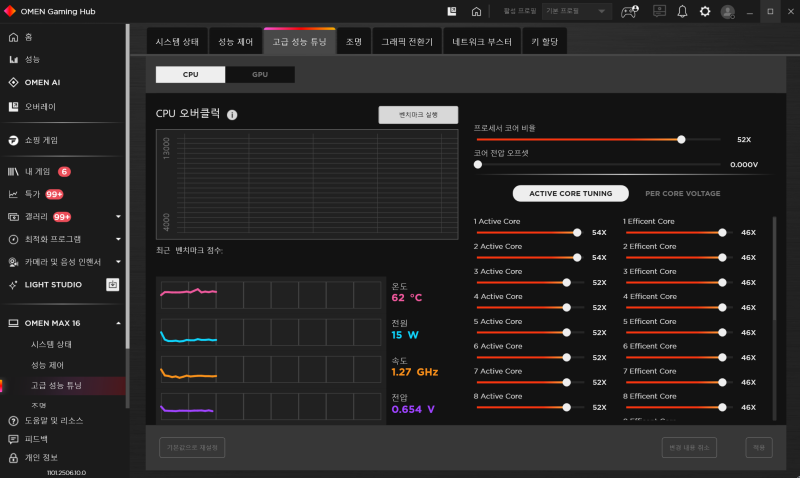Expand the Gallery submenu arrow
The width and height of the screenshot is (800, 478).
pos(118,217)
